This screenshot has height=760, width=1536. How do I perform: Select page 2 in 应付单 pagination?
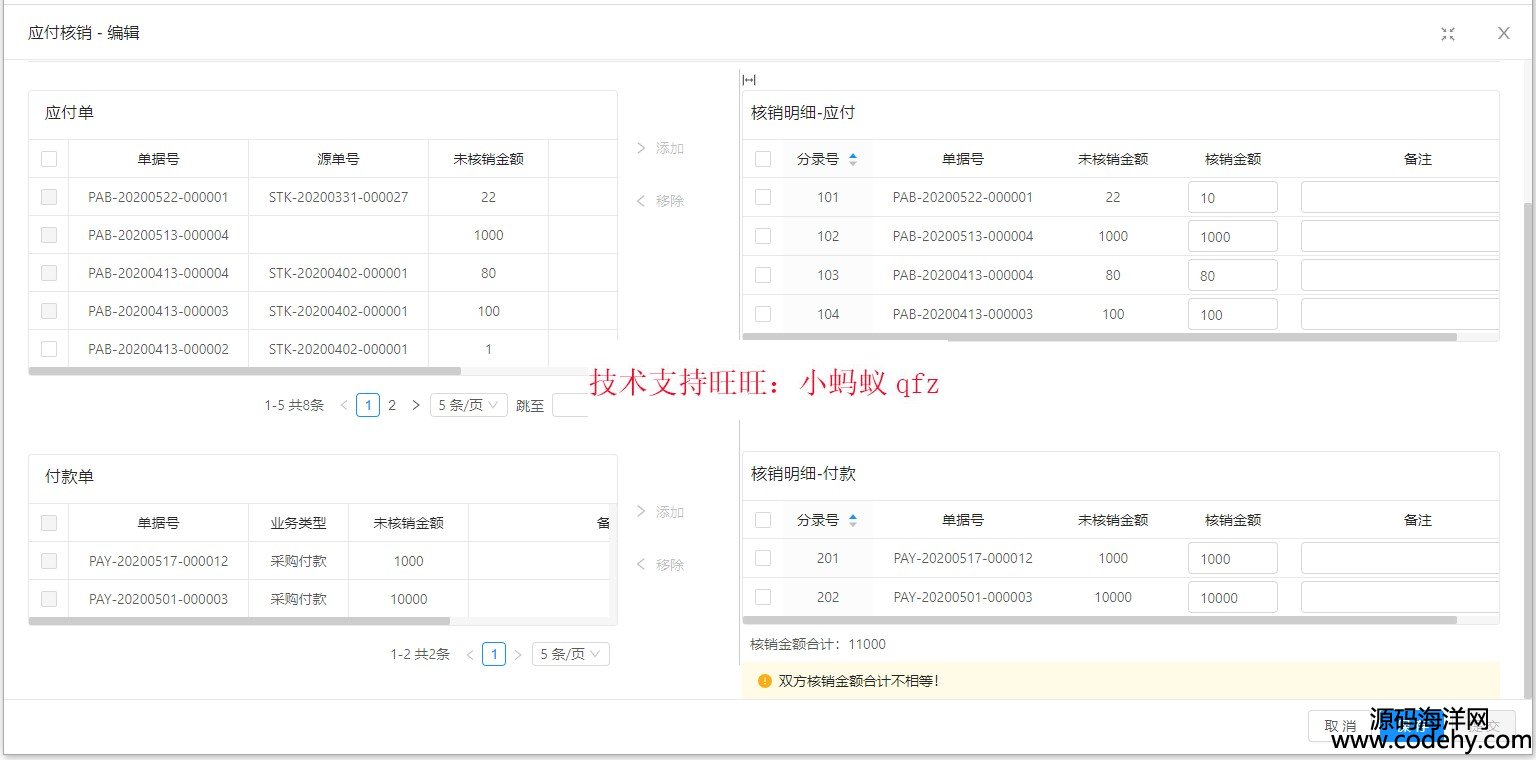pyautogui.click(x=392, y=405)
